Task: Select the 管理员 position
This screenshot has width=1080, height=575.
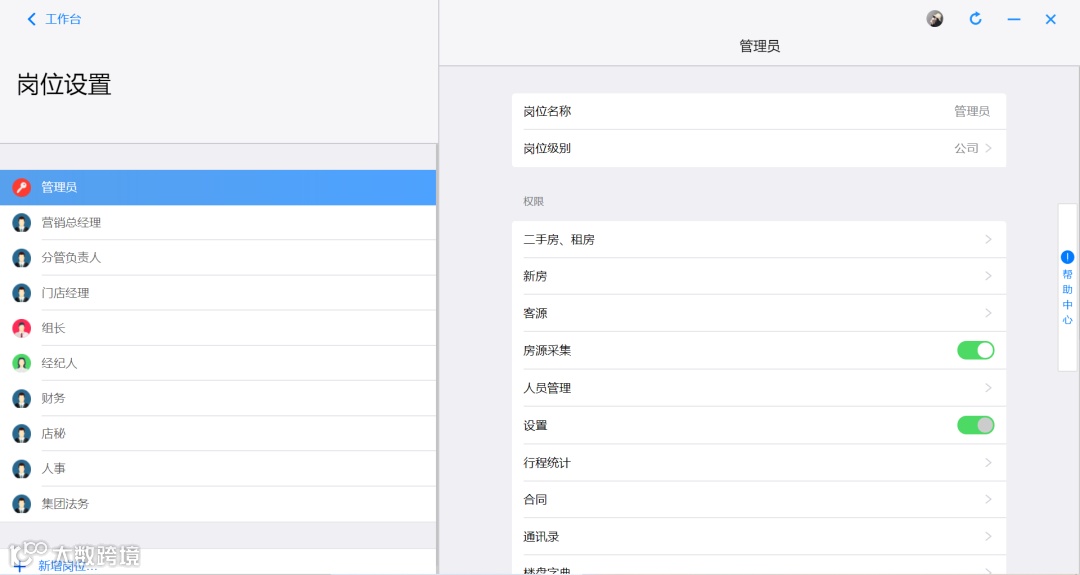Action: coord(218,187)
